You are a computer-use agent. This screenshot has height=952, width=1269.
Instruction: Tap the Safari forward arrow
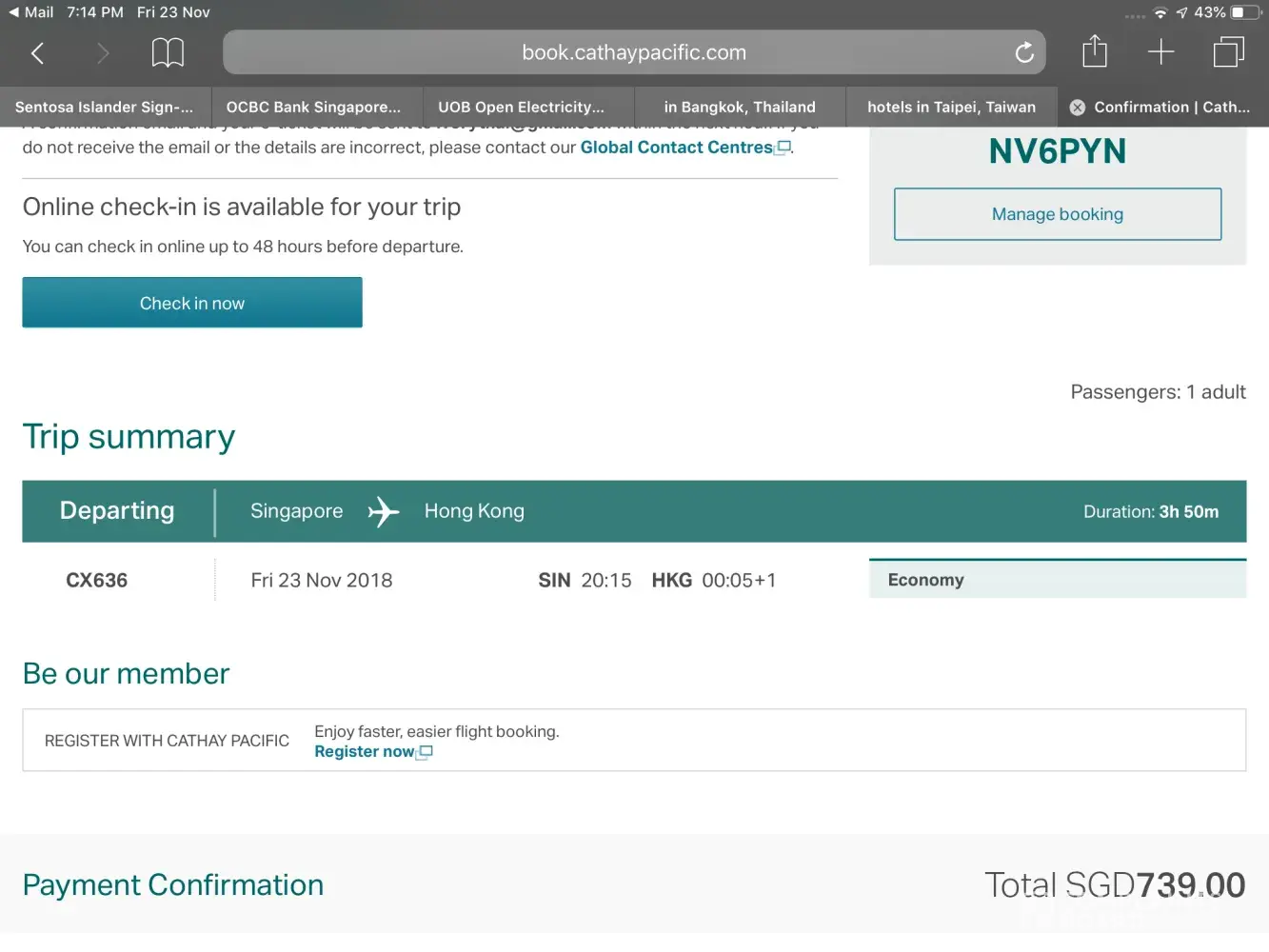tap(103, 53)
